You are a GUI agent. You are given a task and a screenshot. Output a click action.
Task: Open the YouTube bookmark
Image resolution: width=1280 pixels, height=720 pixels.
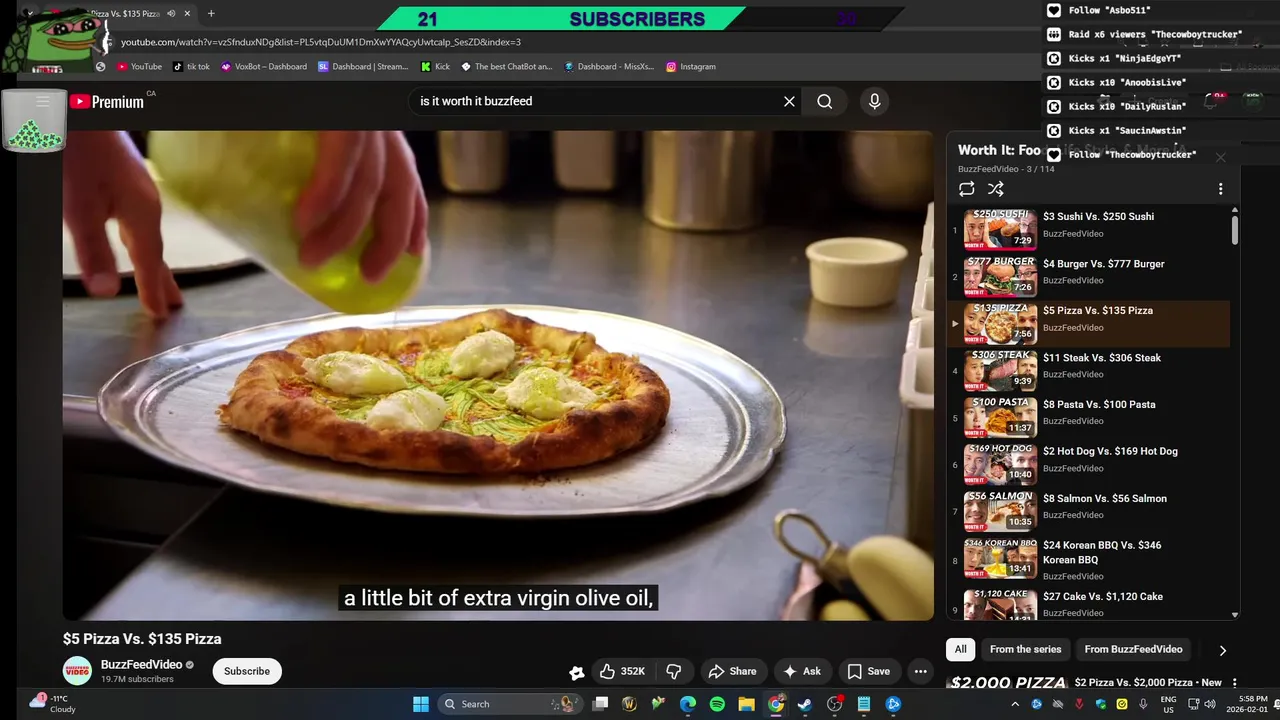(x=139, y=67)
